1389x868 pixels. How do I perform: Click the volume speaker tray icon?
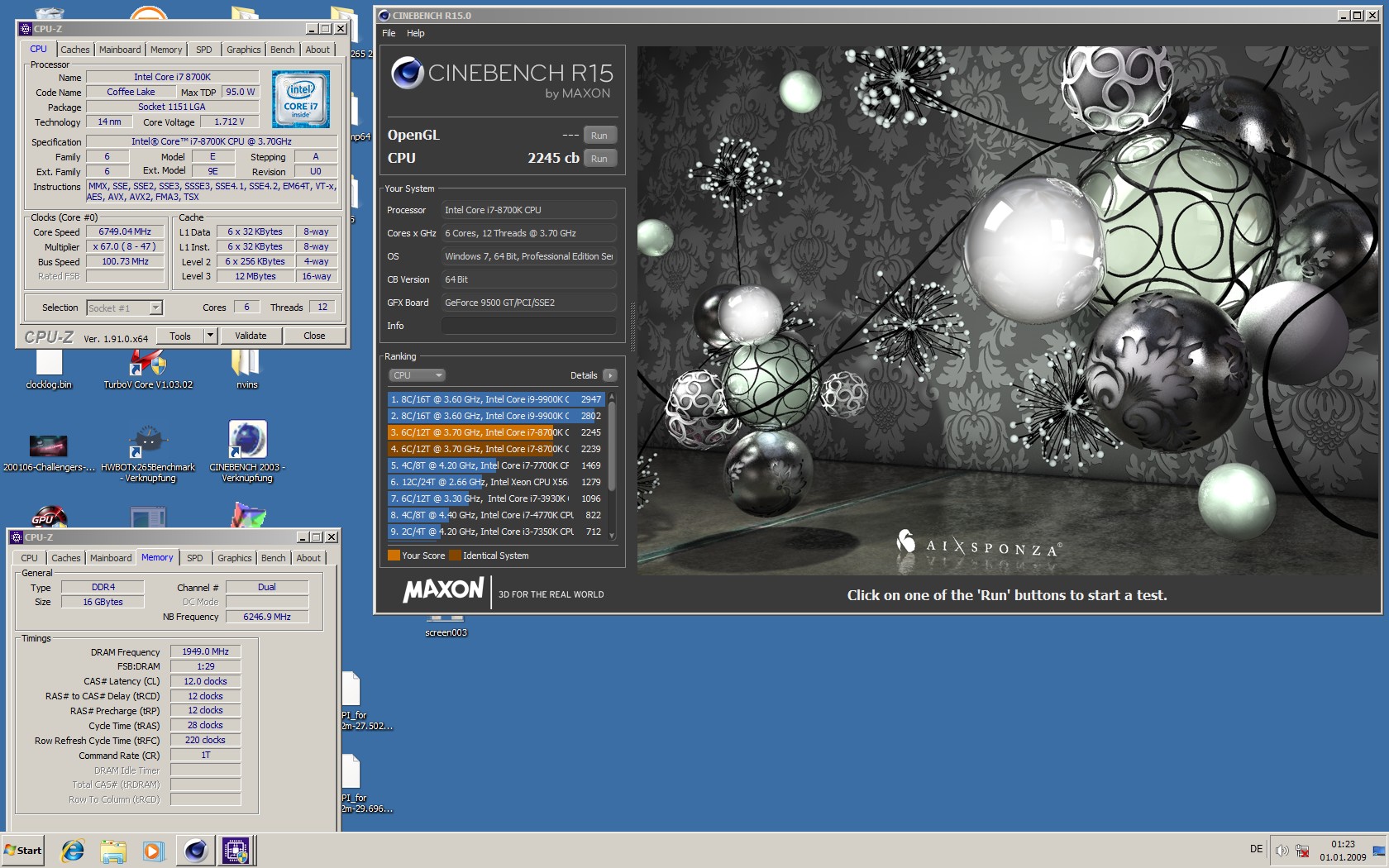coord(1282,851)
